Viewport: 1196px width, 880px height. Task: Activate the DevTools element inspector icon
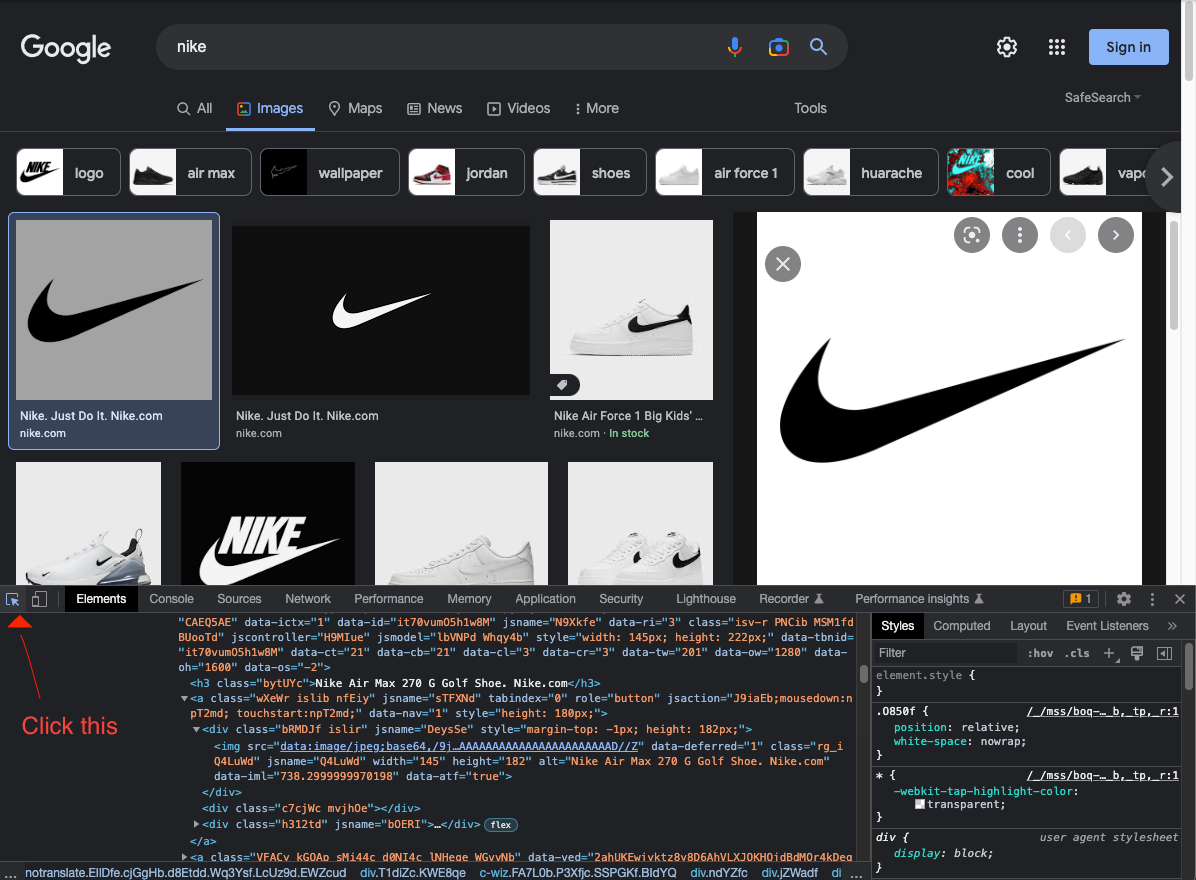[x=13, y=599]
